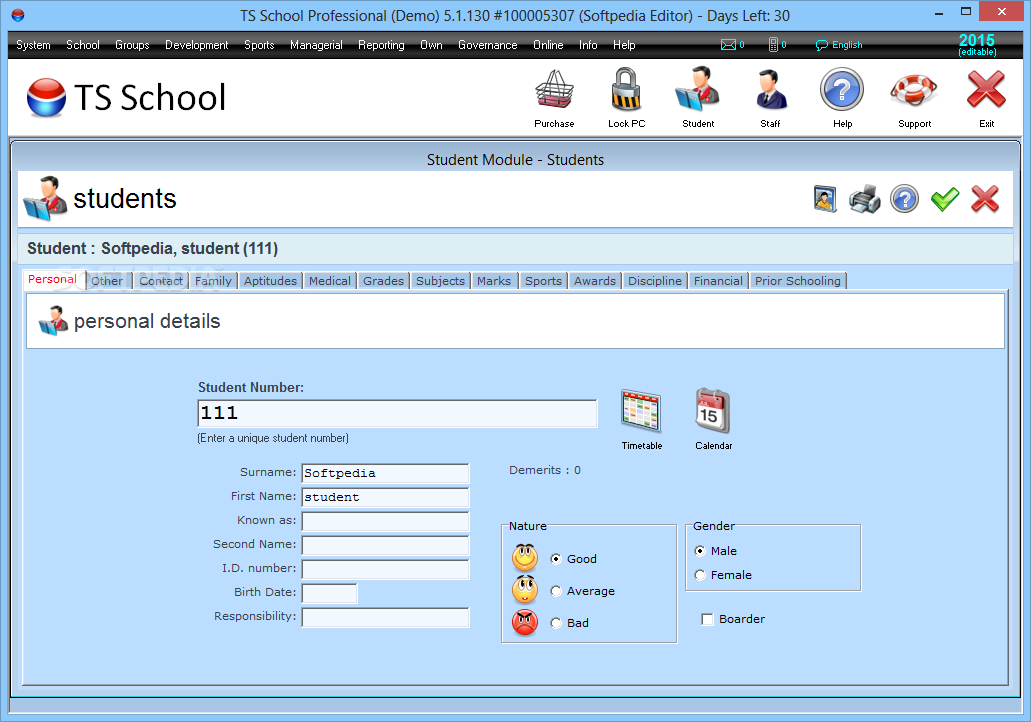Switch to the Marks tab
Image resolution: width=1031 pixels, height=722 pixels.
494,281
